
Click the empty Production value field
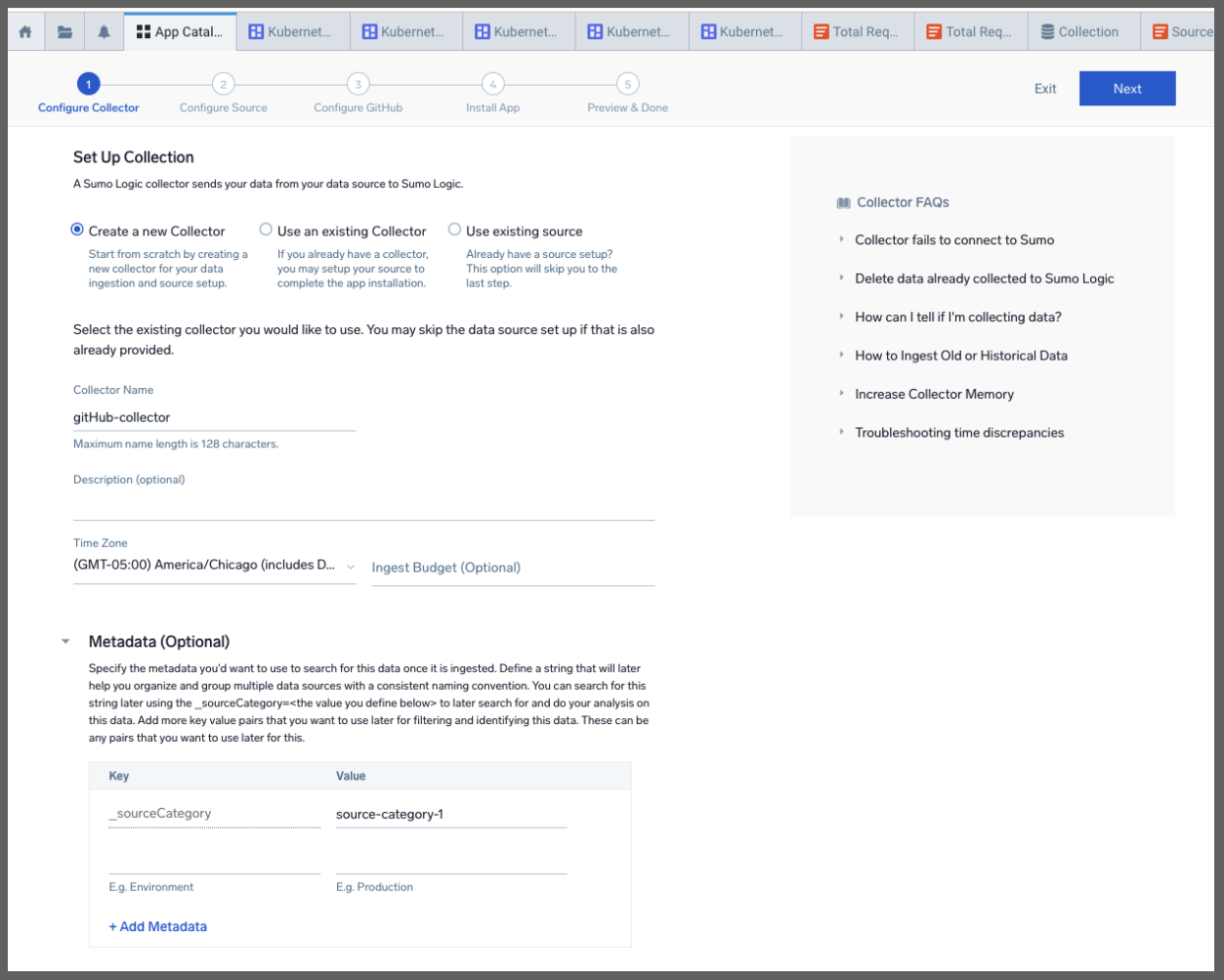[x=451, y=862]
